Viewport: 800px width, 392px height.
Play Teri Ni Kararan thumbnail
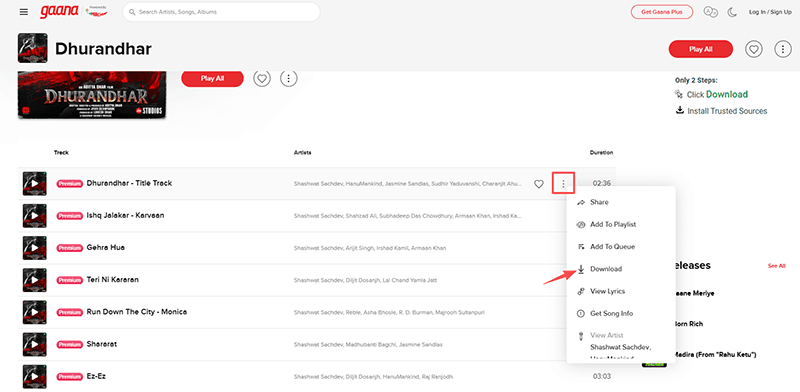[35, 280]
